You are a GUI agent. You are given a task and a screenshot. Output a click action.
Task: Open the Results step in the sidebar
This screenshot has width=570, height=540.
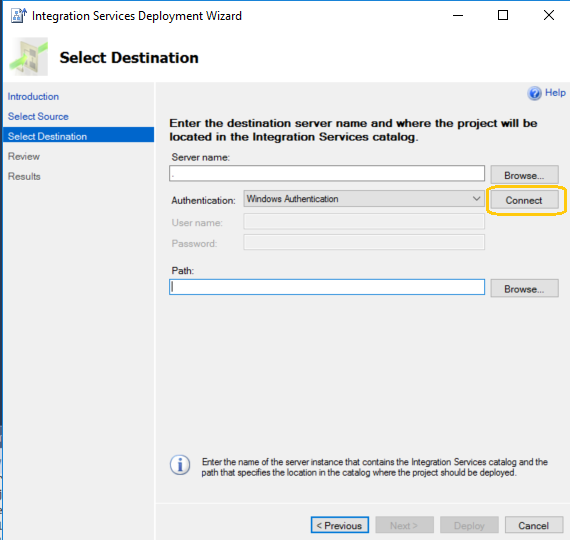[24, 176]
